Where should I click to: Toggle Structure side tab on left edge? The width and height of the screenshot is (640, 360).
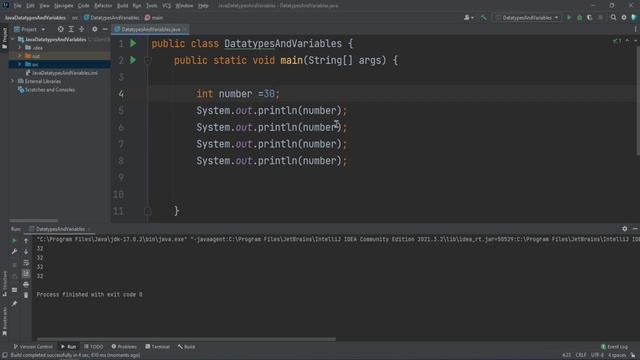click(4, 283)
